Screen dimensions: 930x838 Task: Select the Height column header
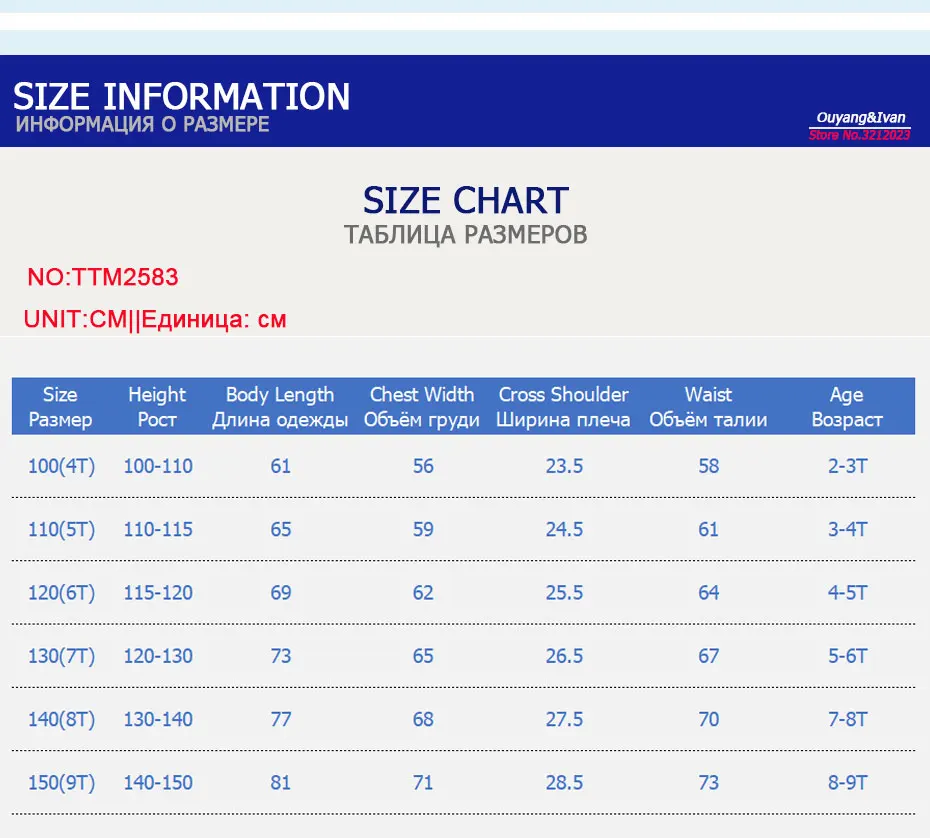pyautogui.click(x=157, y=407)
